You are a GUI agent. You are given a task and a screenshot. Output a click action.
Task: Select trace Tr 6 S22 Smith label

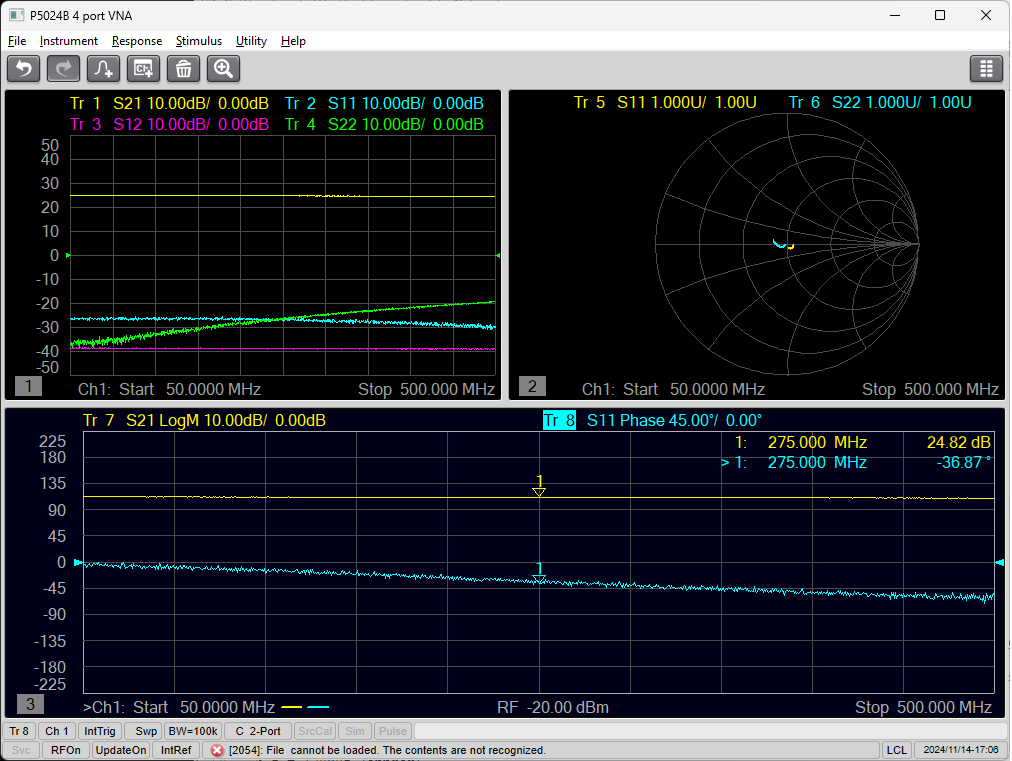click(880, 103)
